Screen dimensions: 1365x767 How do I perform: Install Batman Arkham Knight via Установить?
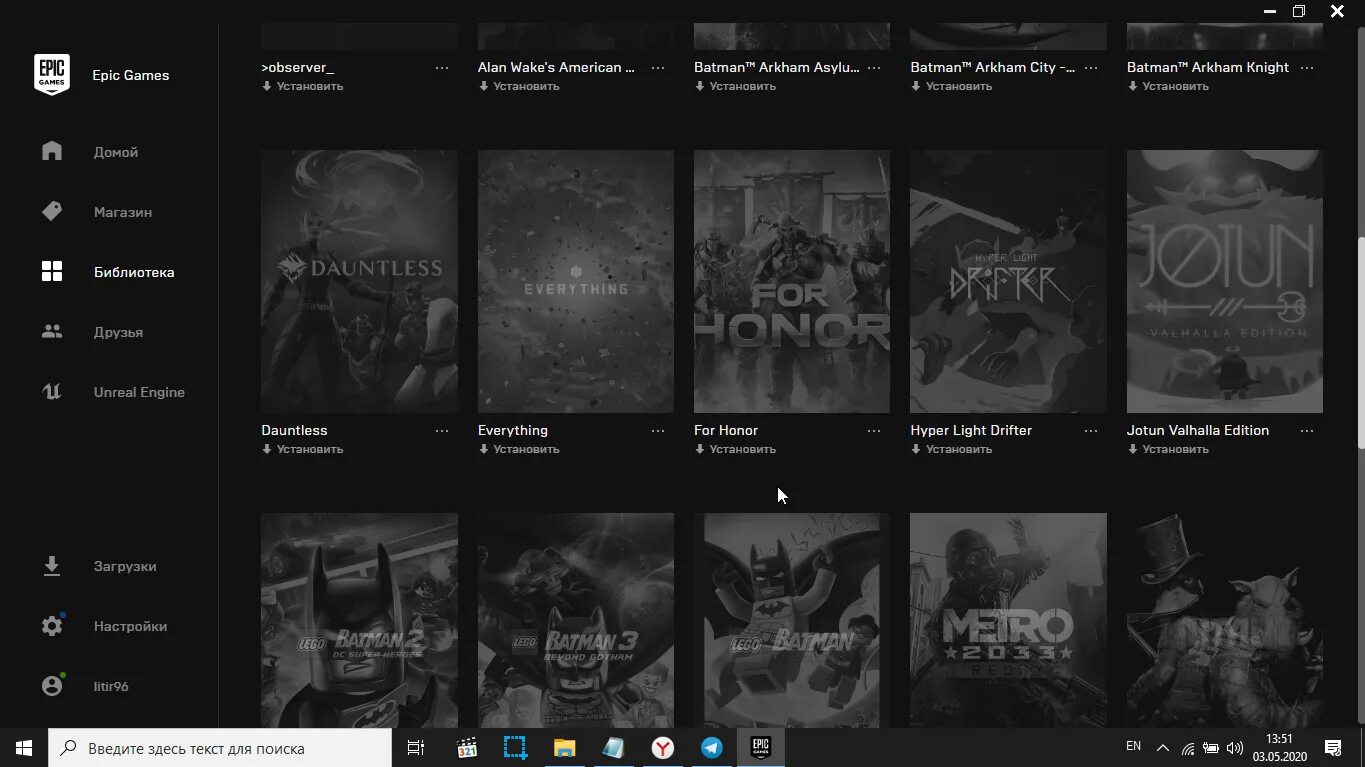pyautogui.click(x=1168, y=86)
